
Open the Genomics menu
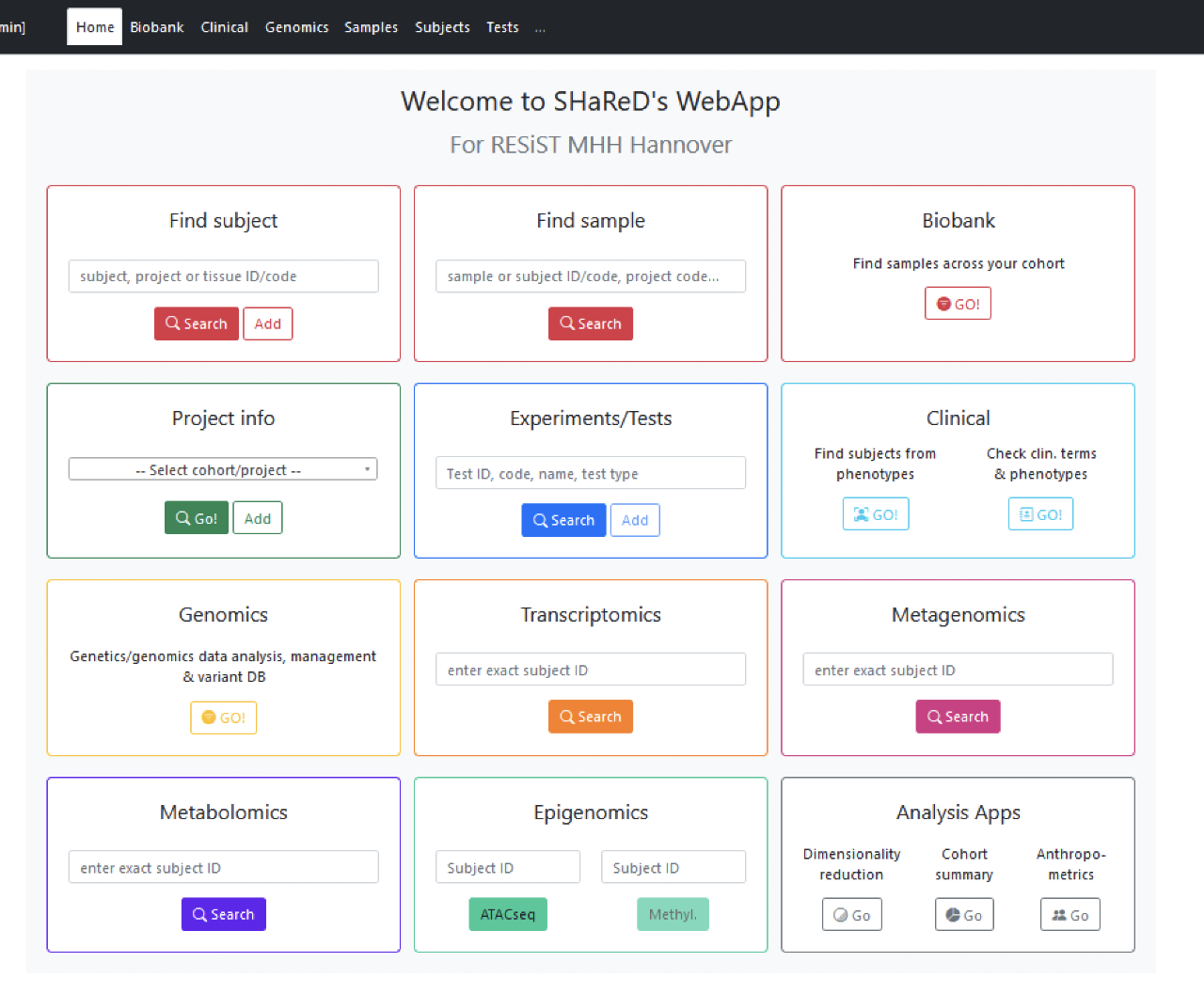pos(296,27)
